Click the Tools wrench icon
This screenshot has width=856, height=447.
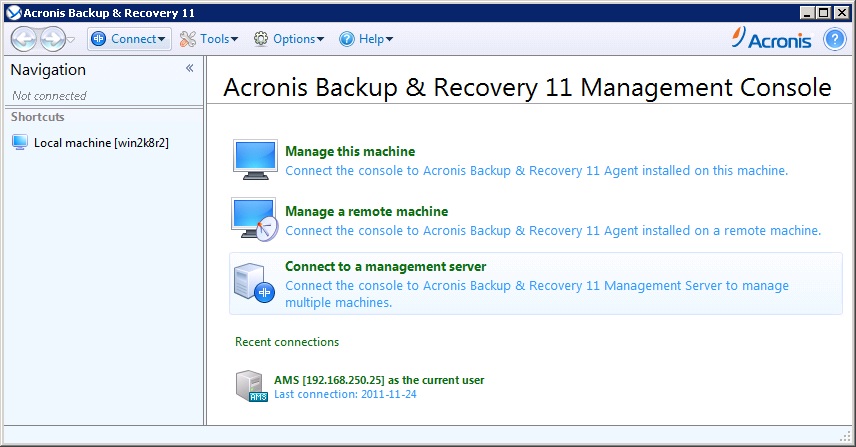[188, 39]
